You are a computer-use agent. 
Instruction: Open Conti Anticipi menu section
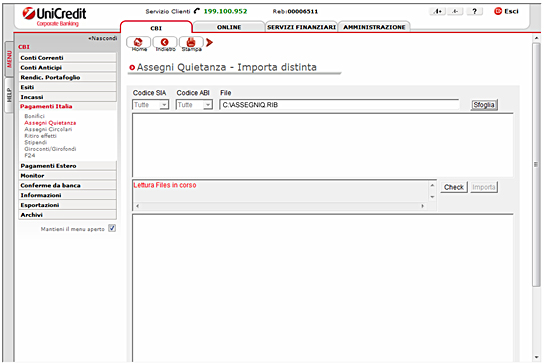tap(67, 67)
